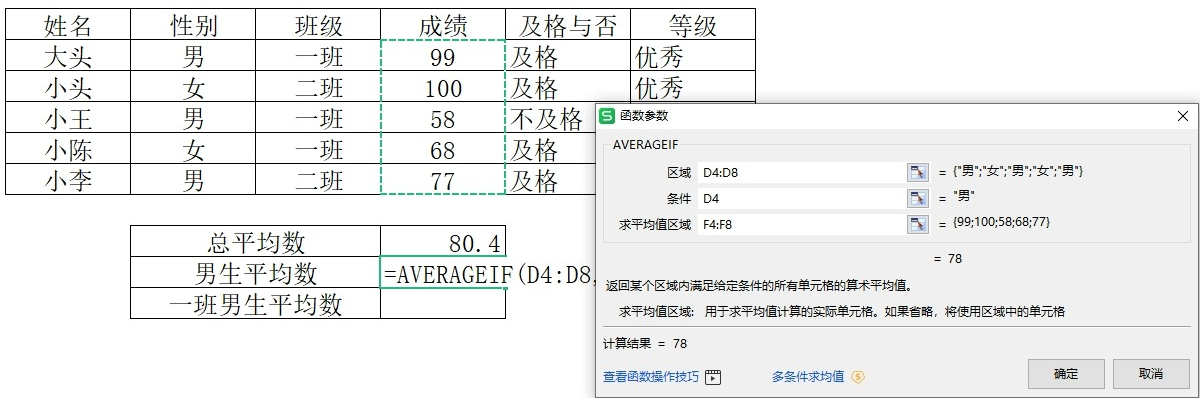Select the score cell 100
This screenshot has width=1200, height=398.
pos(443,87)
